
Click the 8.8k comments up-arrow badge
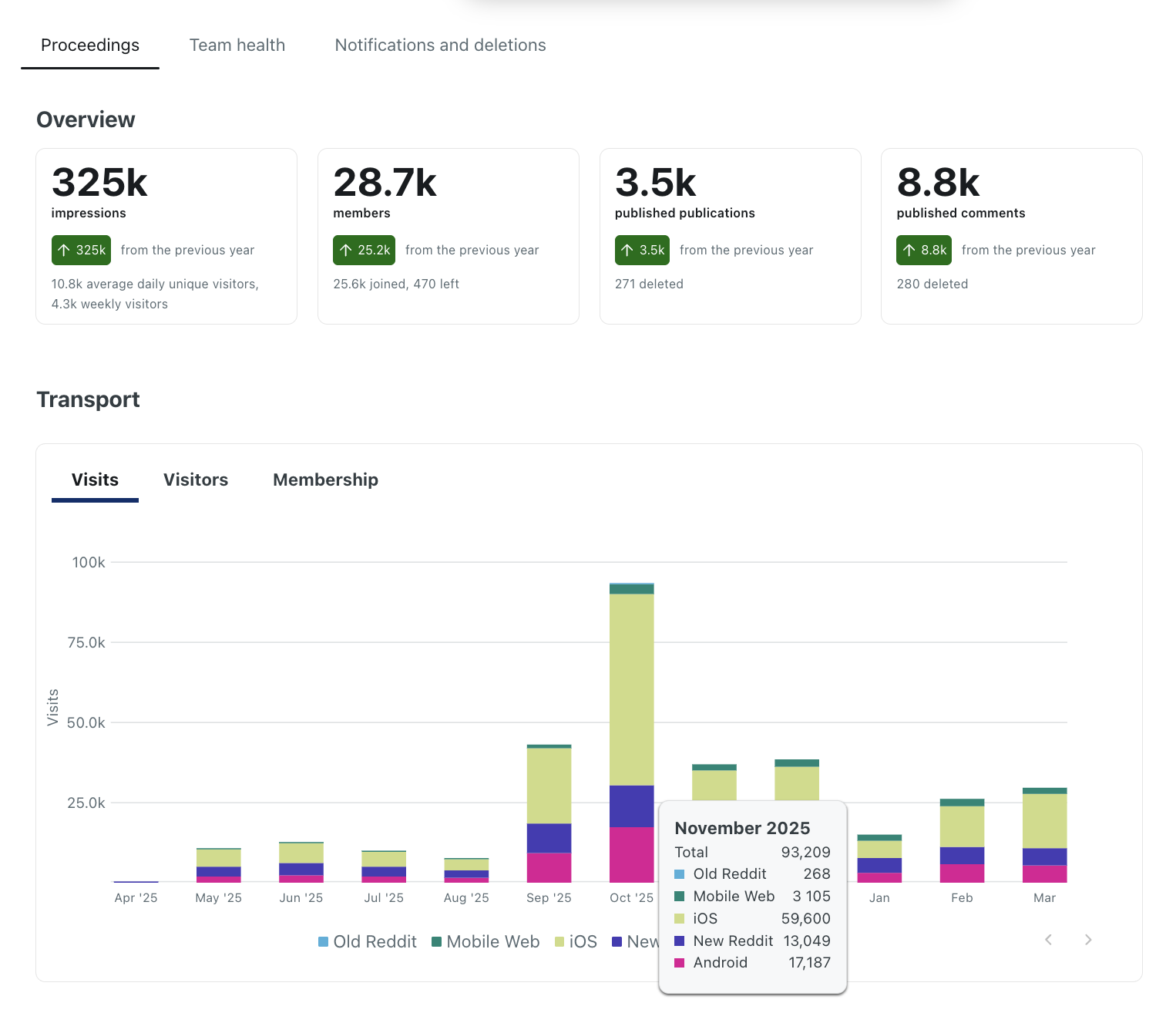click(924, 250)
